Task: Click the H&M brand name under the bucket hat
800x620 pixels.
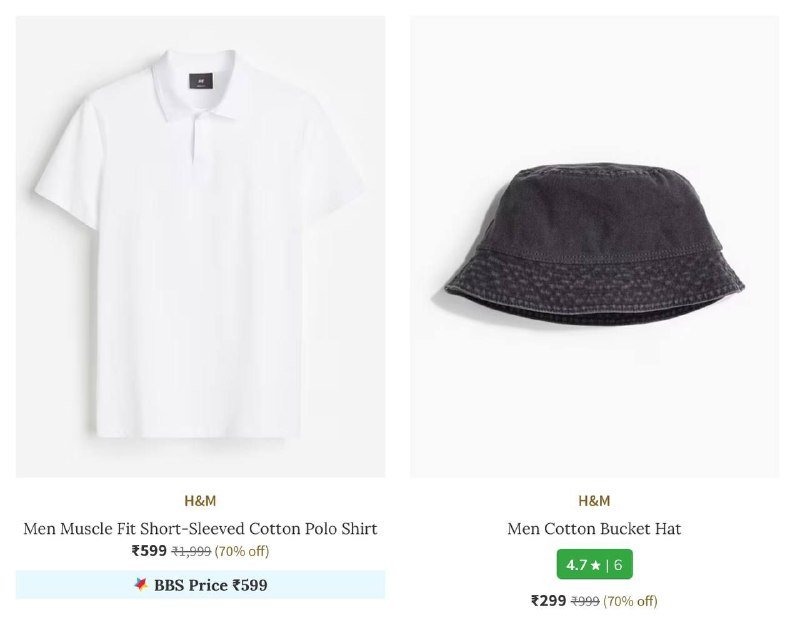Action: click(x=594, y=501)
